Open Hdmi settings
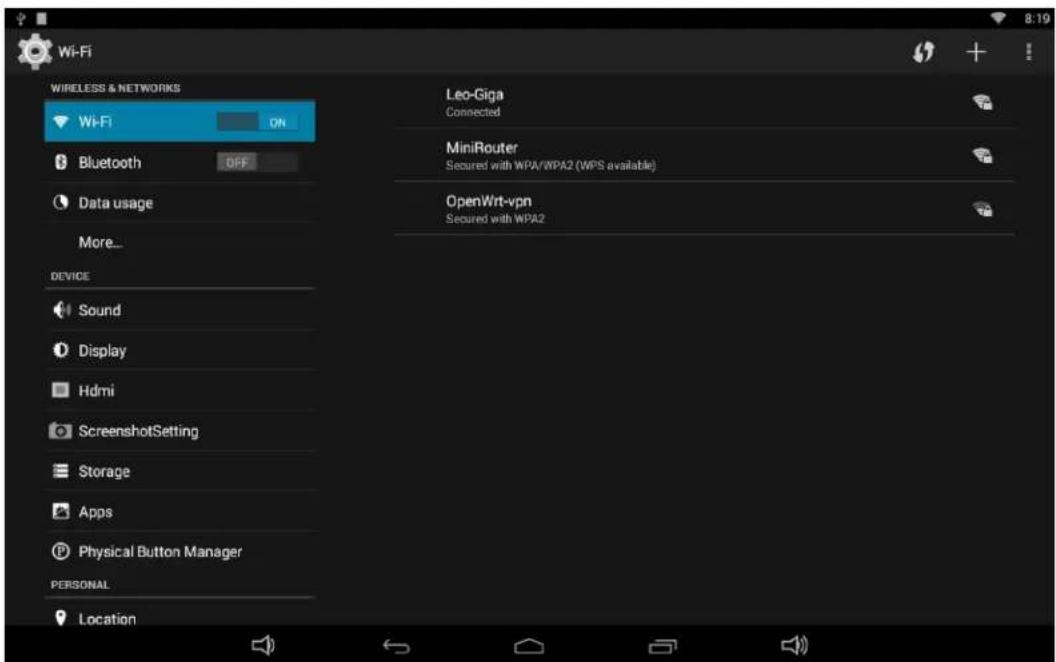The height and width of the screenshot is (662, 1056). point(180,391)
